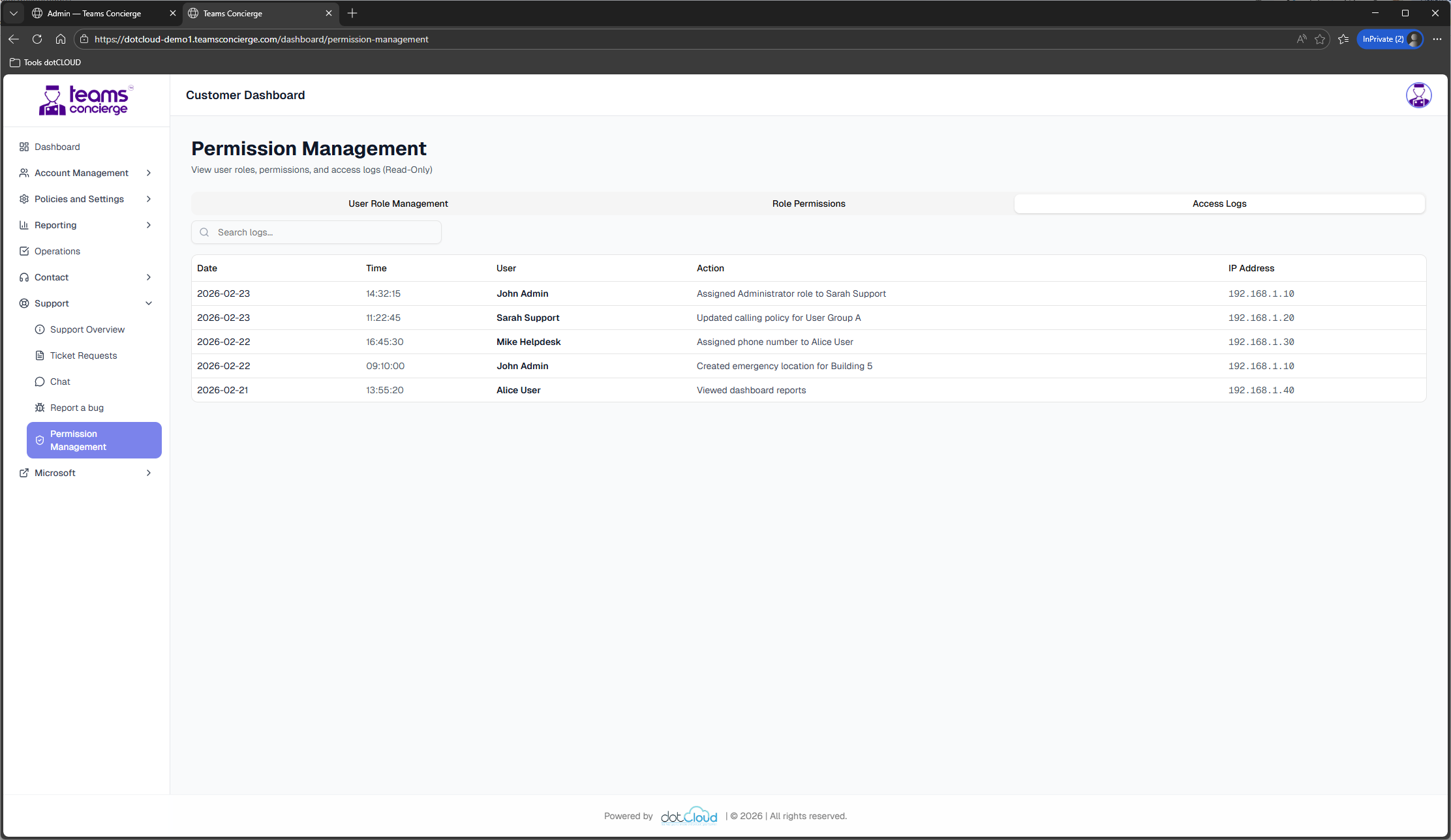Click the dotCloud link in the footer
Image resolution: width=1451 pixels, height=840 pixels.
[x=689, y=815]
